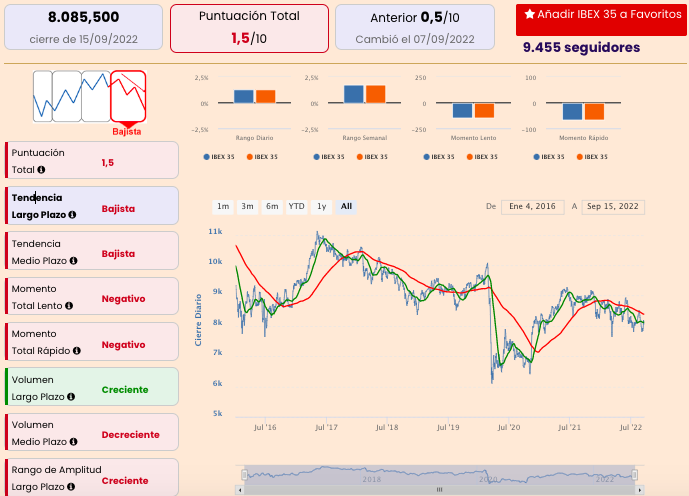Image resolution: width=689 pixels, height=496 pixels.
Task: Toggle orange IBEX 35 legend under Momento Lento
Action: tap(482, 157)
